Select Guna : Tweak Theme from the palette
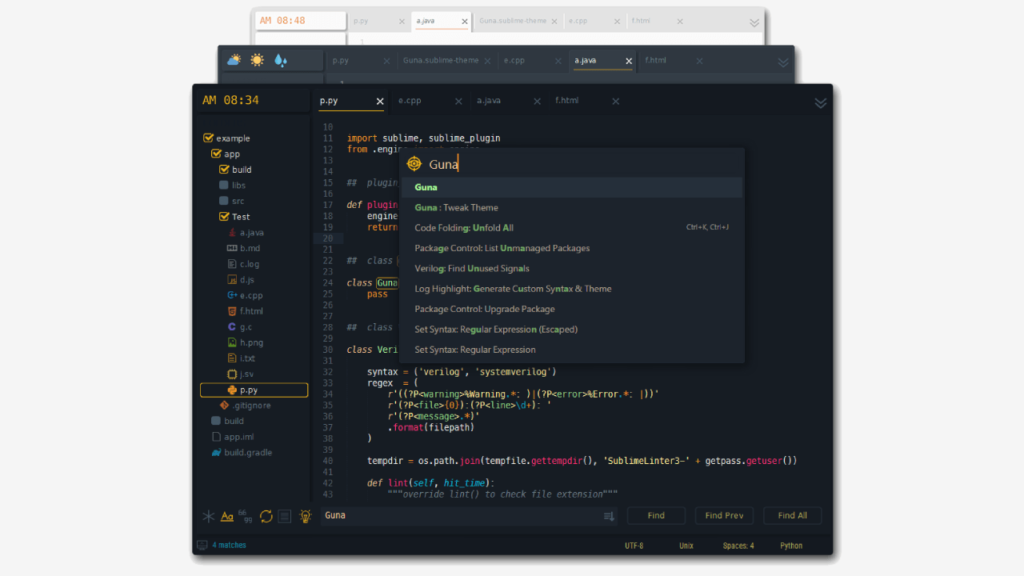 (x=460, y=207)
